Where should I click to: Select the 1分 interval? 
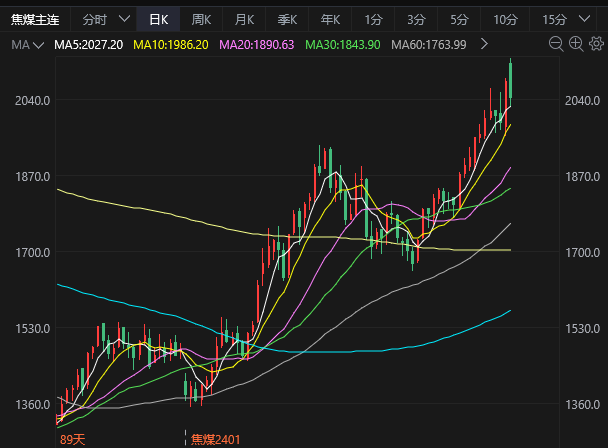(x=373, y=19)
